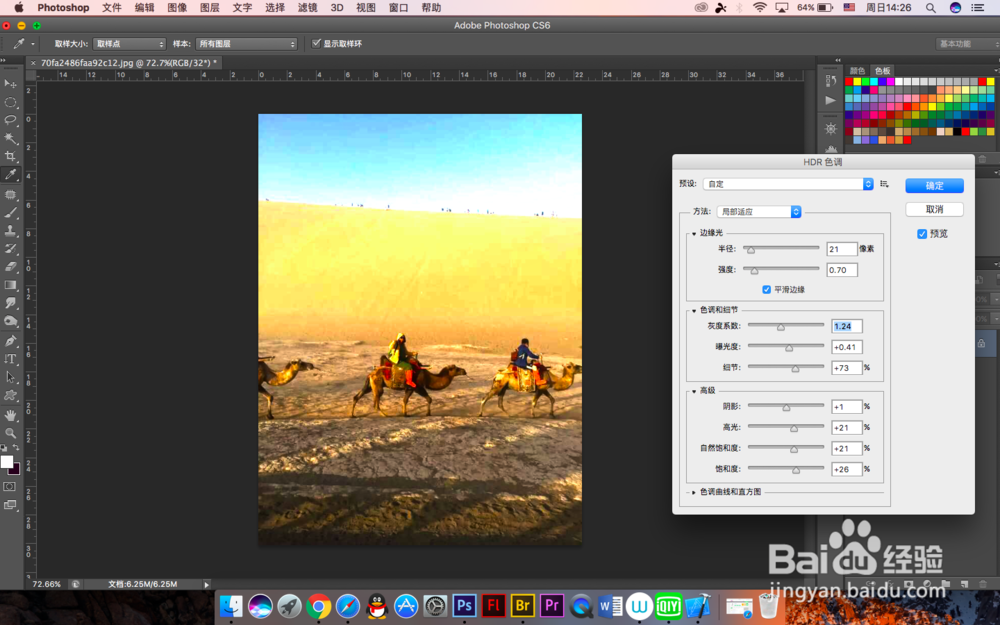Select the Healing Brush tool
1000x625 pixels.
(10, 195)
